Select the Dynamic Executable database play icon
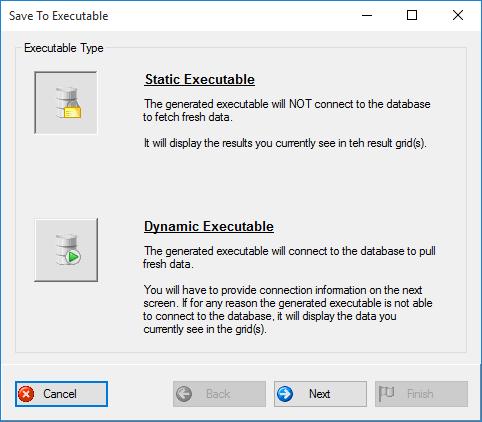482x422 pixels. coord(66,250)
